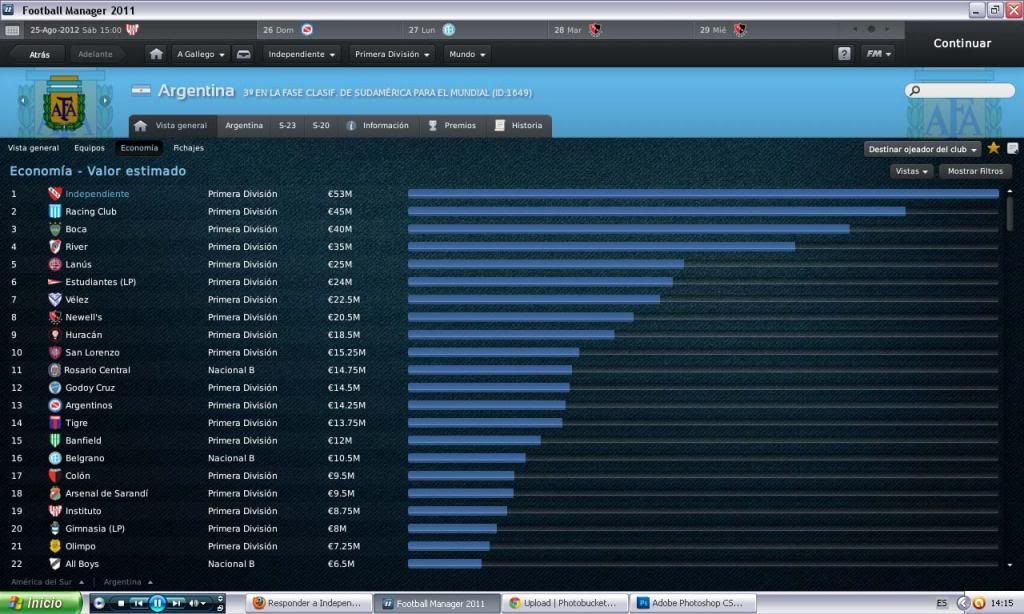Screen dimensions: 1024x614
Task: Click the Tigre club badge
Action: (55, 423)
